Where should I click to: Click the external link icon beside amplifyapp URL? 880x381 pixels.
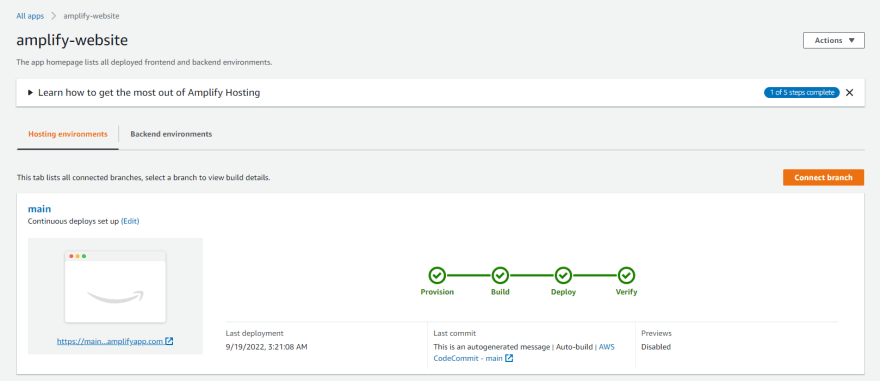(x=169, y=341)
